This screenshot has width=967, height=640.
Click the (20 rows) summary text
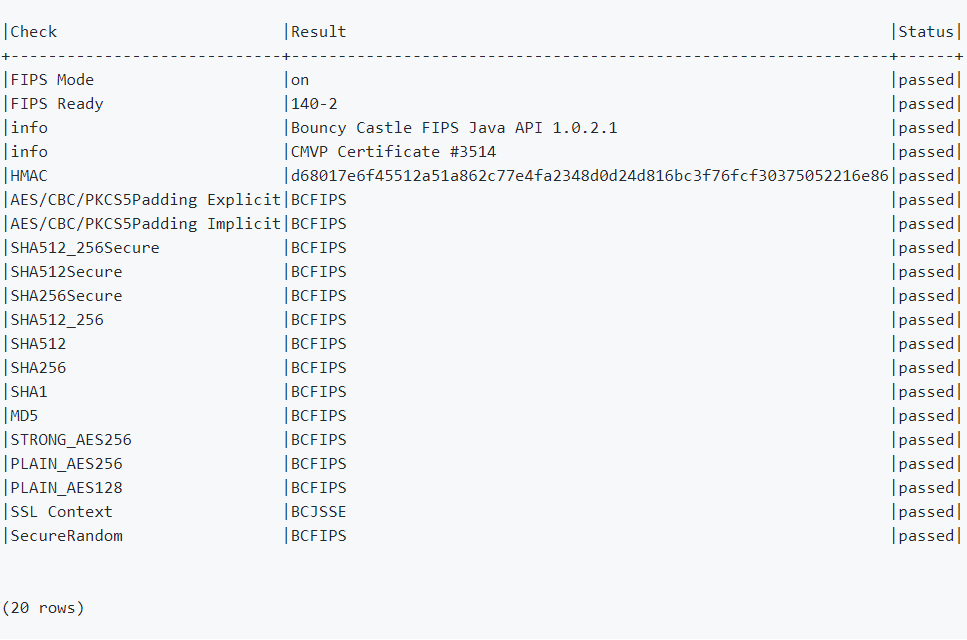[x=43, y=608]
